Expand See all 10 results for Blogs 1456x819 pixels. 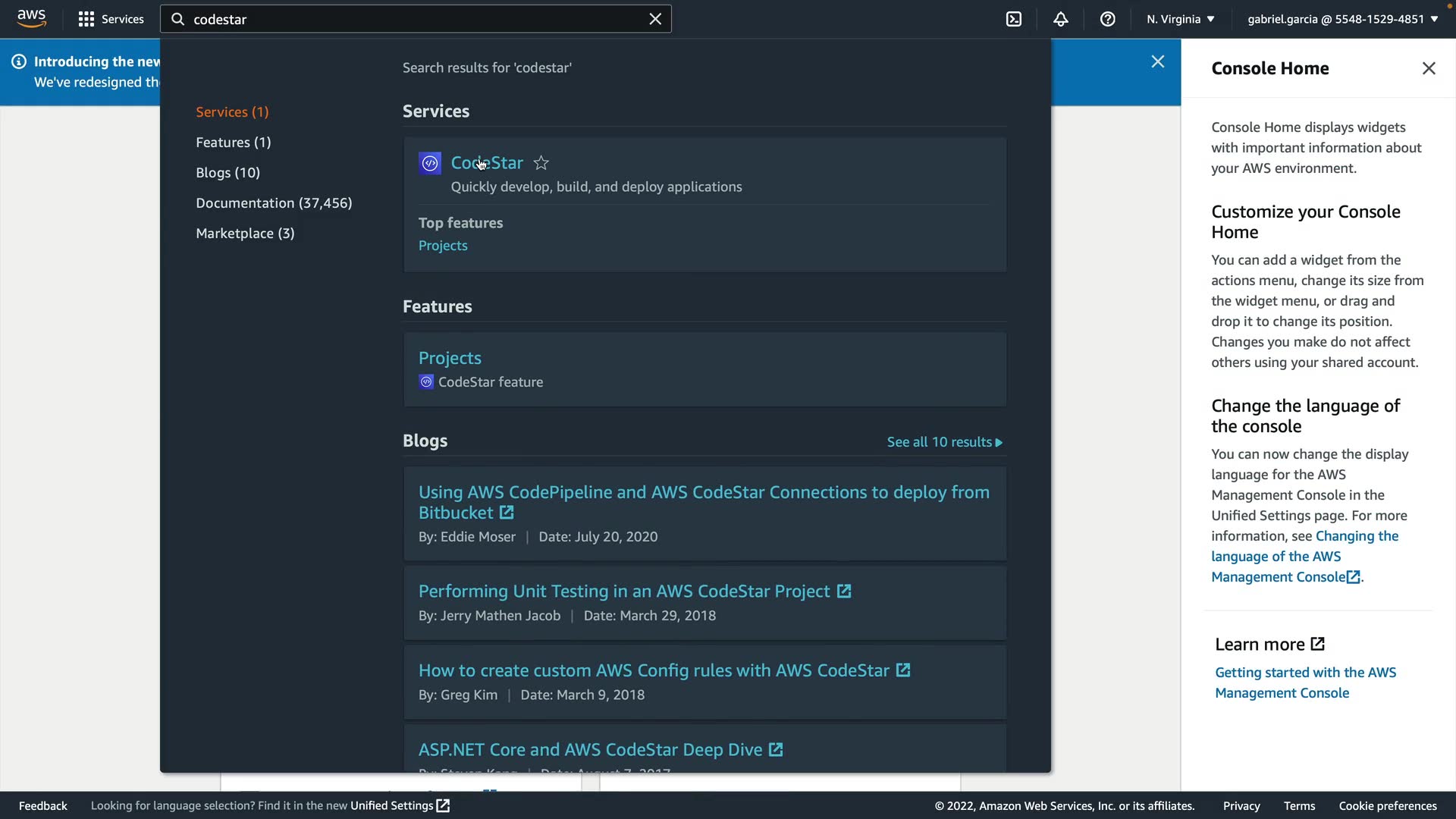(x=944, y=442)
